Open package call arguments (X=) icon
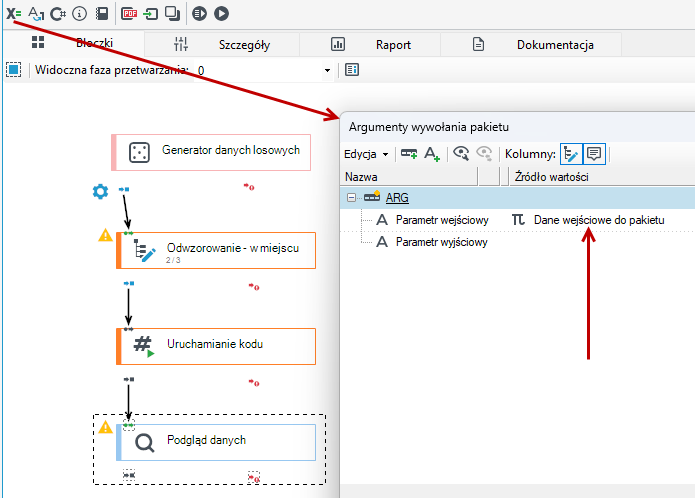695x498 pixels. [13, 13]
